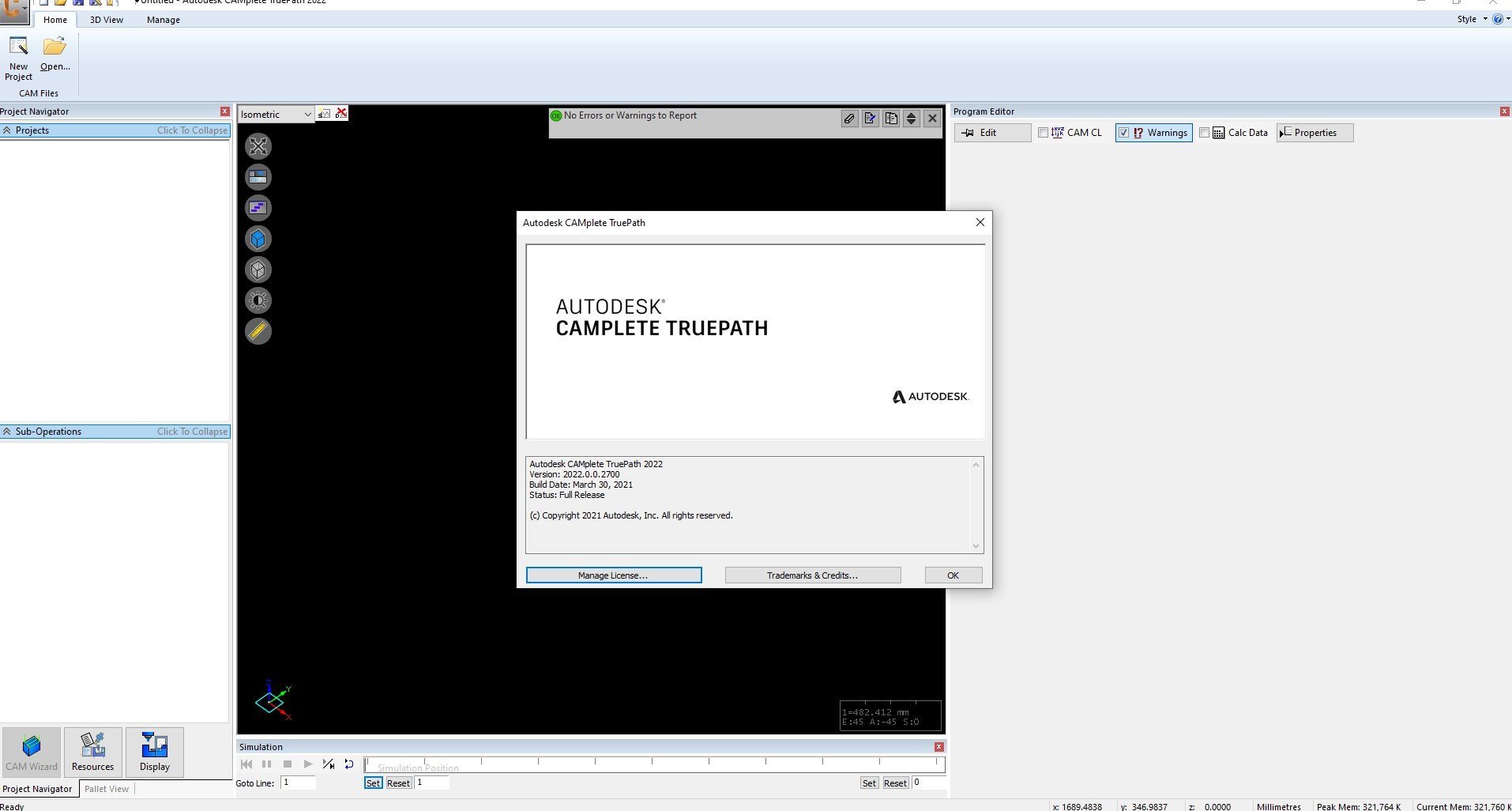This screenshot has height=811, width=1512.
Task: Open the Resources panel
Action: pos(93,753)
